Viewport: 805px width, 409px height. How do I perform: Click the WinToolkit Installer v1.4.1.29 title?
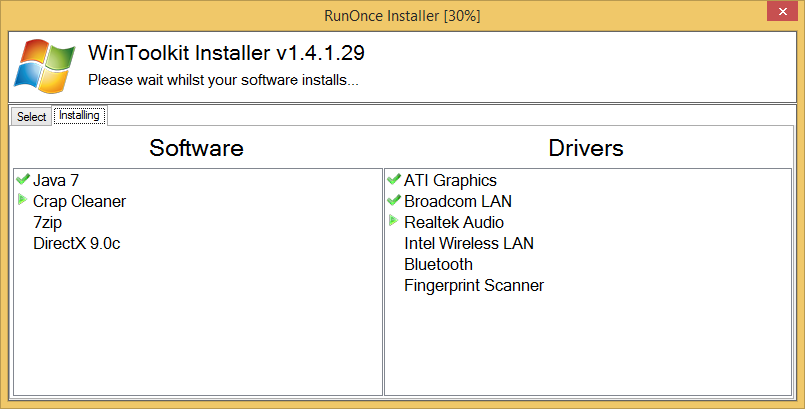click(x=226, y=53)
